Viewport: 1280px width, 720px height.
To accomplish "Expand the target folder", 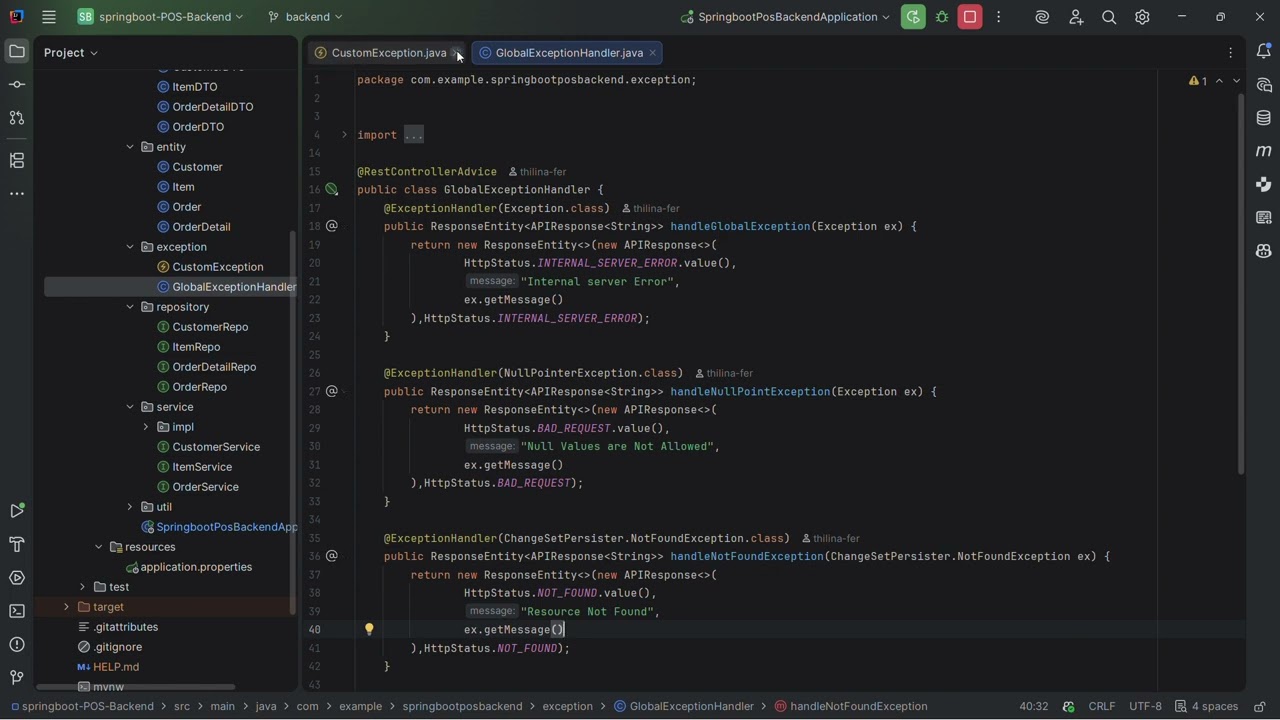I will point(66,607).
